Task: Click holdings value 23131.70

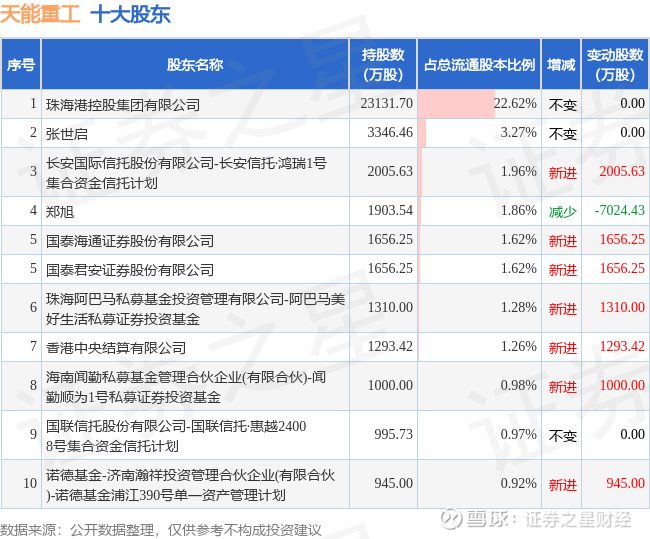Action: point(386,103)
